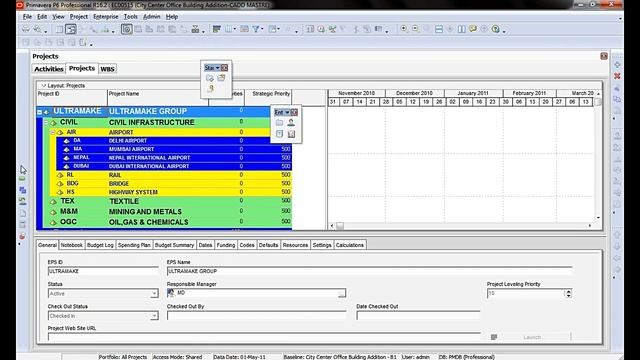This screenshot has height=360, width=640.
Task: Click the Print icon in the toolbar
Action: coord(26,29)
